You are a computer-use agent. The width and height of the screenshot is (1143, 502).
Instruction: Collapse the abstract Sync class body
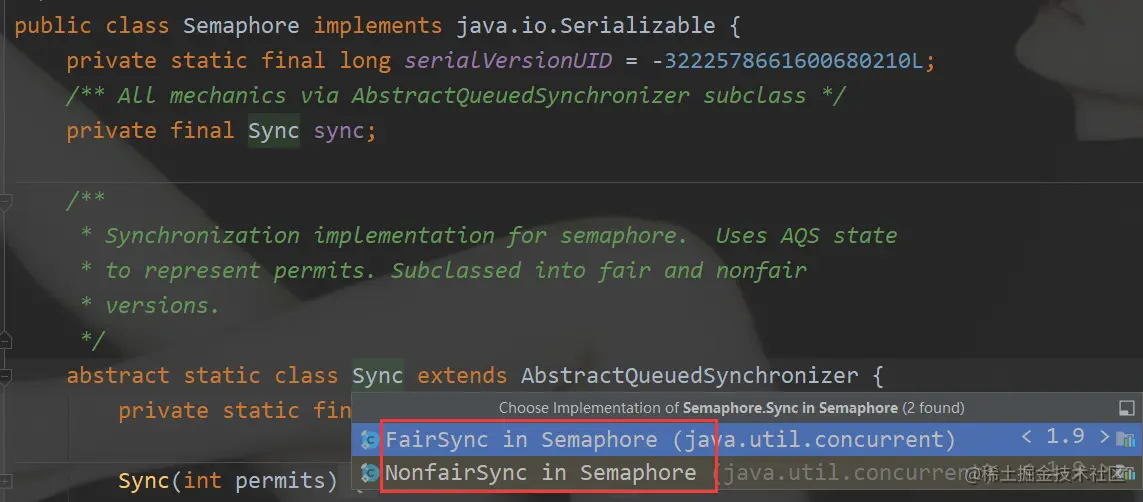click(x=5, y=376)
